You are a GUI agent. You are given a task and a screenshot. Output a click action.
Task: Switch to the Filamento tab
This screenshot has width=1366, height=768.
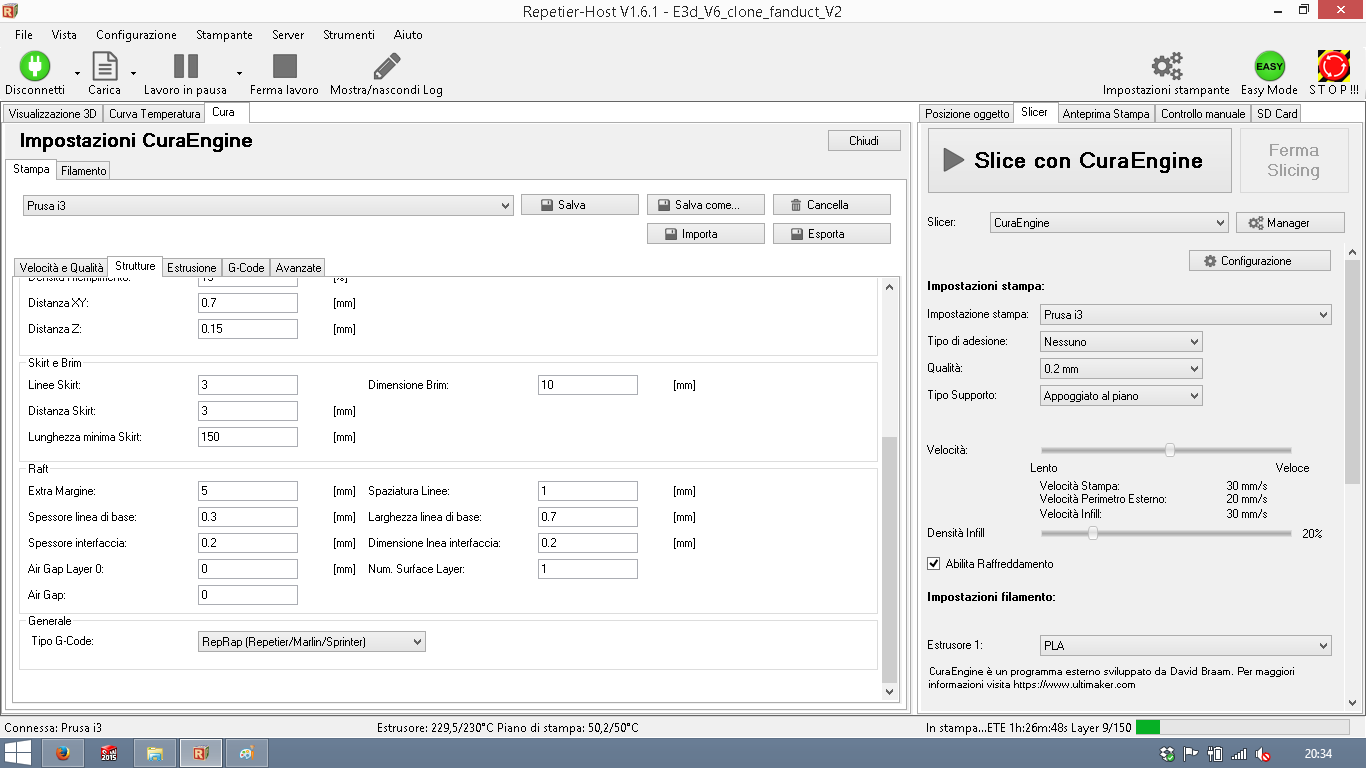coord(84,171)
